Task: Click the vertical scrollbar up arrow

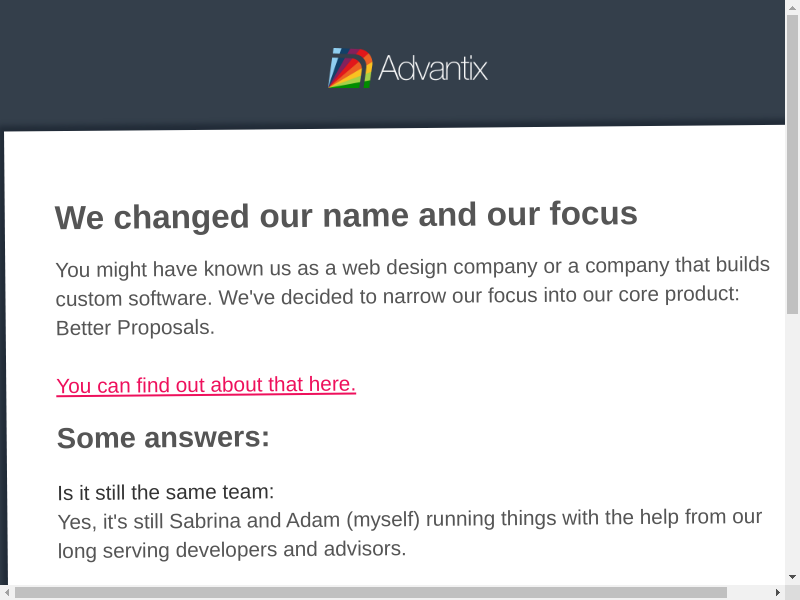Action: tap(792, 7)
